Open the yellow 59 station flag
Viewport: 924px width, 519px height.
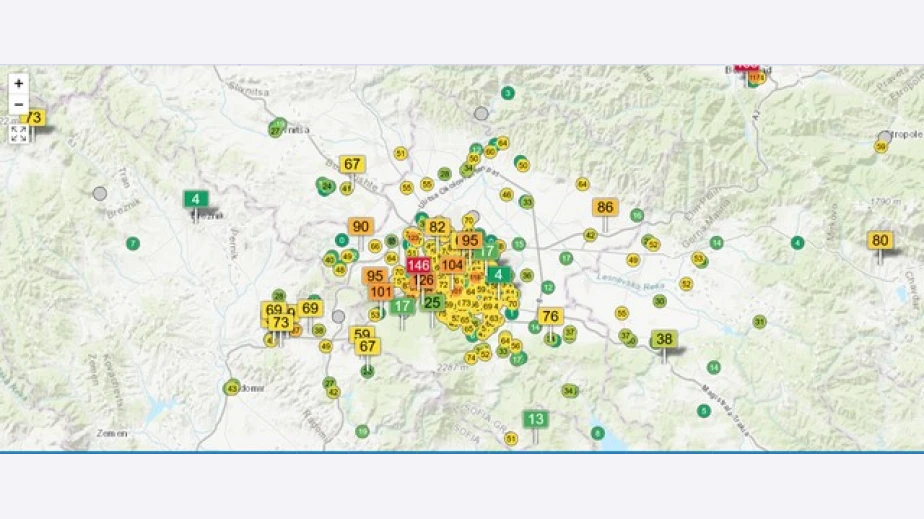361,334
